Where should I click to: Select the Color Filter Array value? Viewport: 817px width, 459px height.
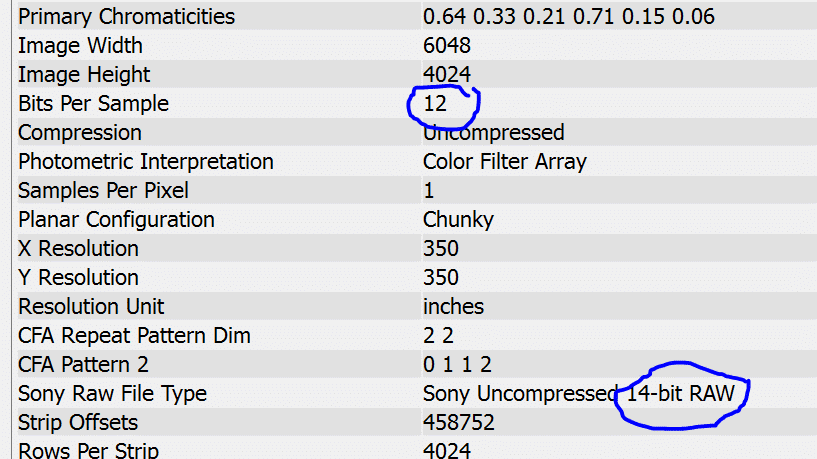point(504,162)
